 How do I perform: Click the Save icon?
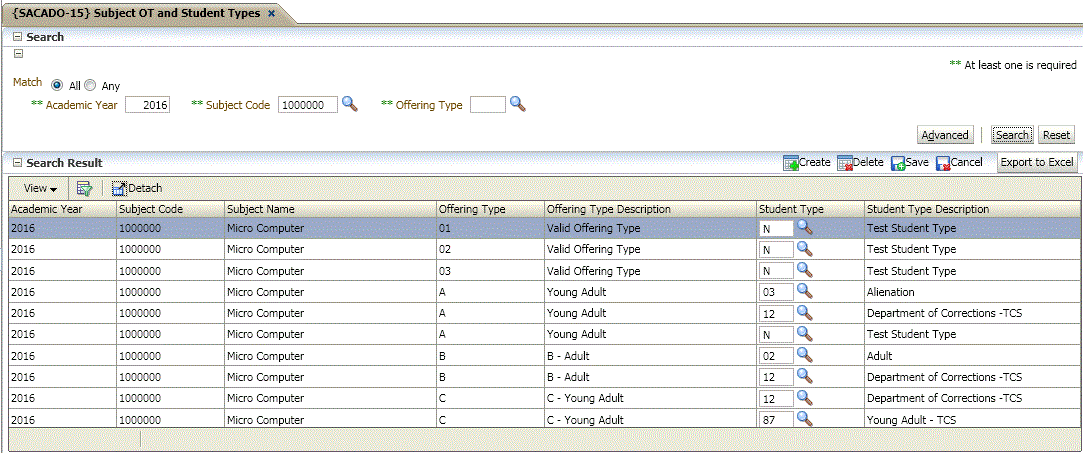(x=898, y=162)
